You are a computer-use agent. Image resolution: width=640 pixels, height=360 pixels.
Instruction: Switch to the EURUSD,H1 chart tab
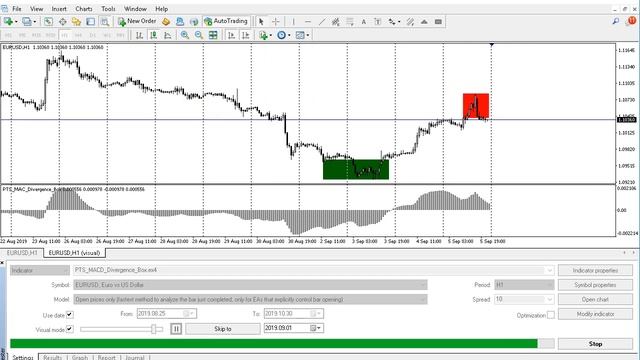tap(22, 253)
